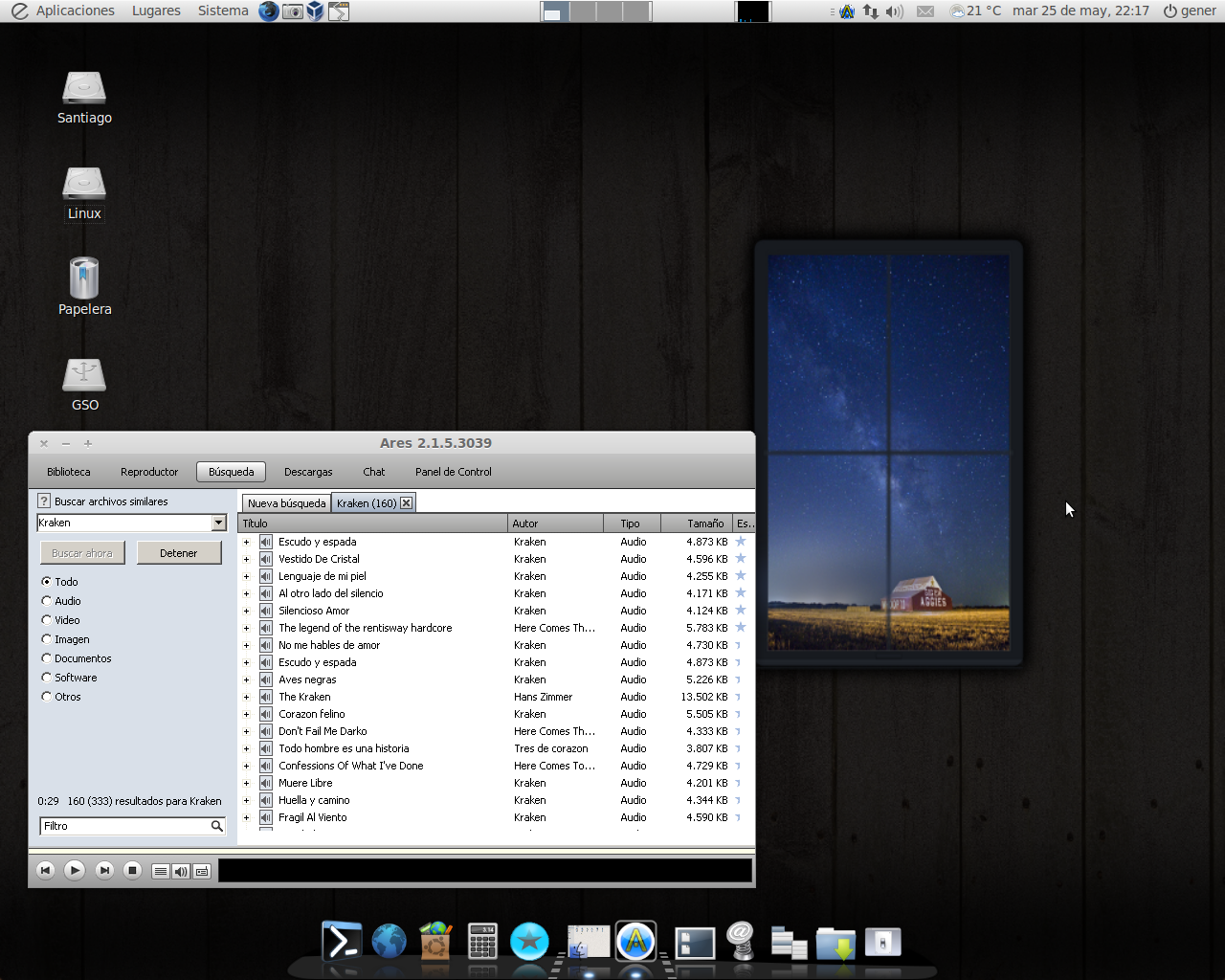Viewport: 1225px width, 980px height.
Task: Expand the Silencioso Amor result row
Action: pos(246,611)
